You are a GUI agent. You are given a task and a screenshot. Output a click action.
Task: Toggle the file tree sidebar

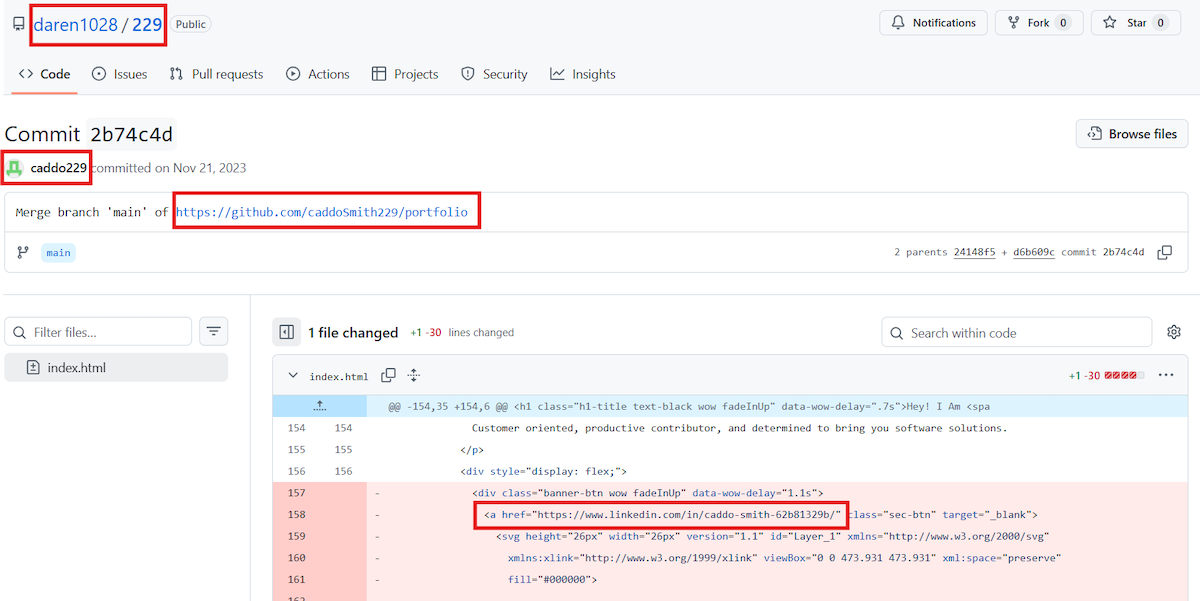(x=287, y=332)
